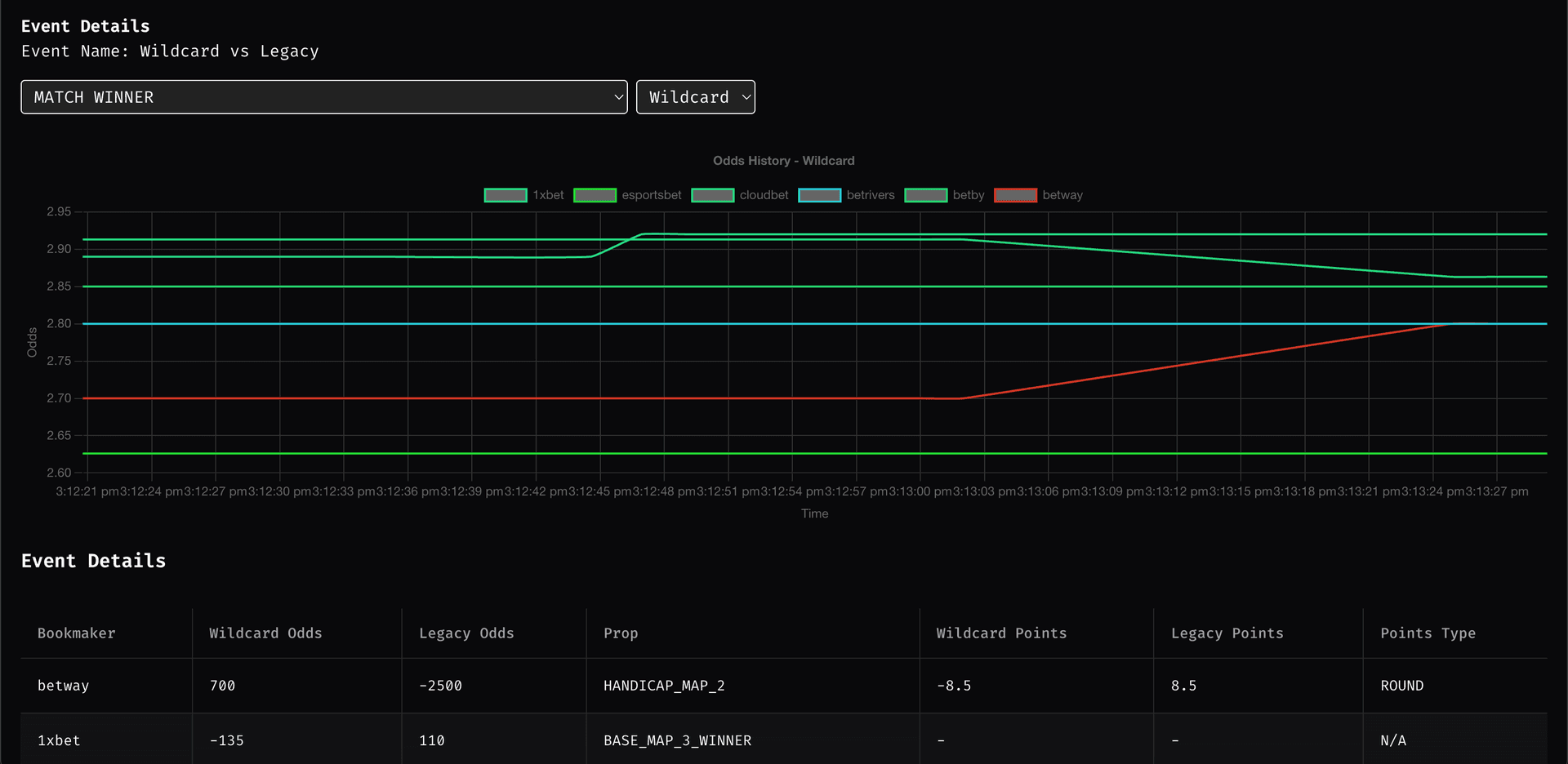Toggle esportsbet legend color box
This screenshot has height=764, width=1568.
coord(595,195)
